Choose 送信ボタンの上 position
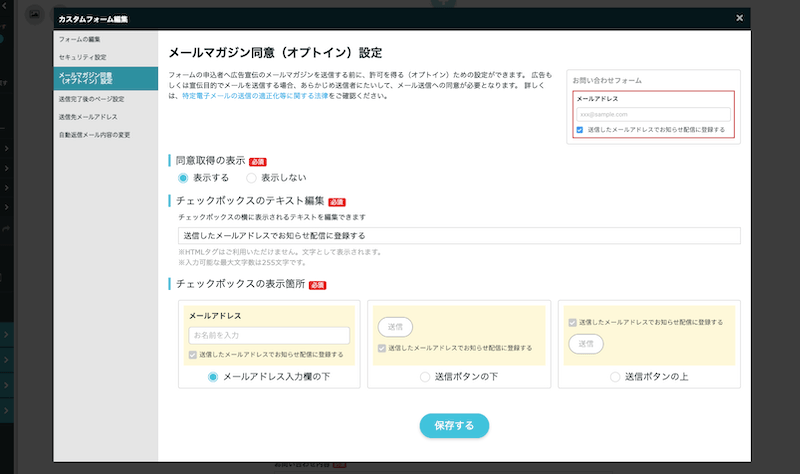This screenshot has height=474, width=800. point(615,377)
